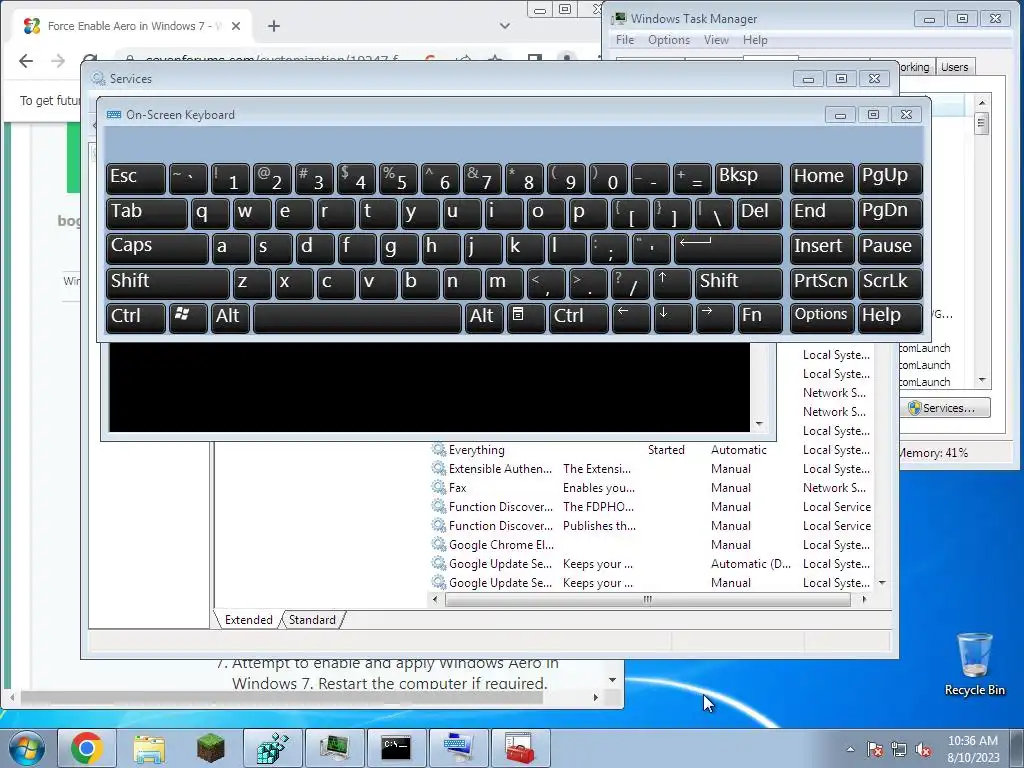Go back in the Chrome browser
Image resolution: width=1024 pixels, height=768 pixels.
pyautogui.click(x=25, y=61)
